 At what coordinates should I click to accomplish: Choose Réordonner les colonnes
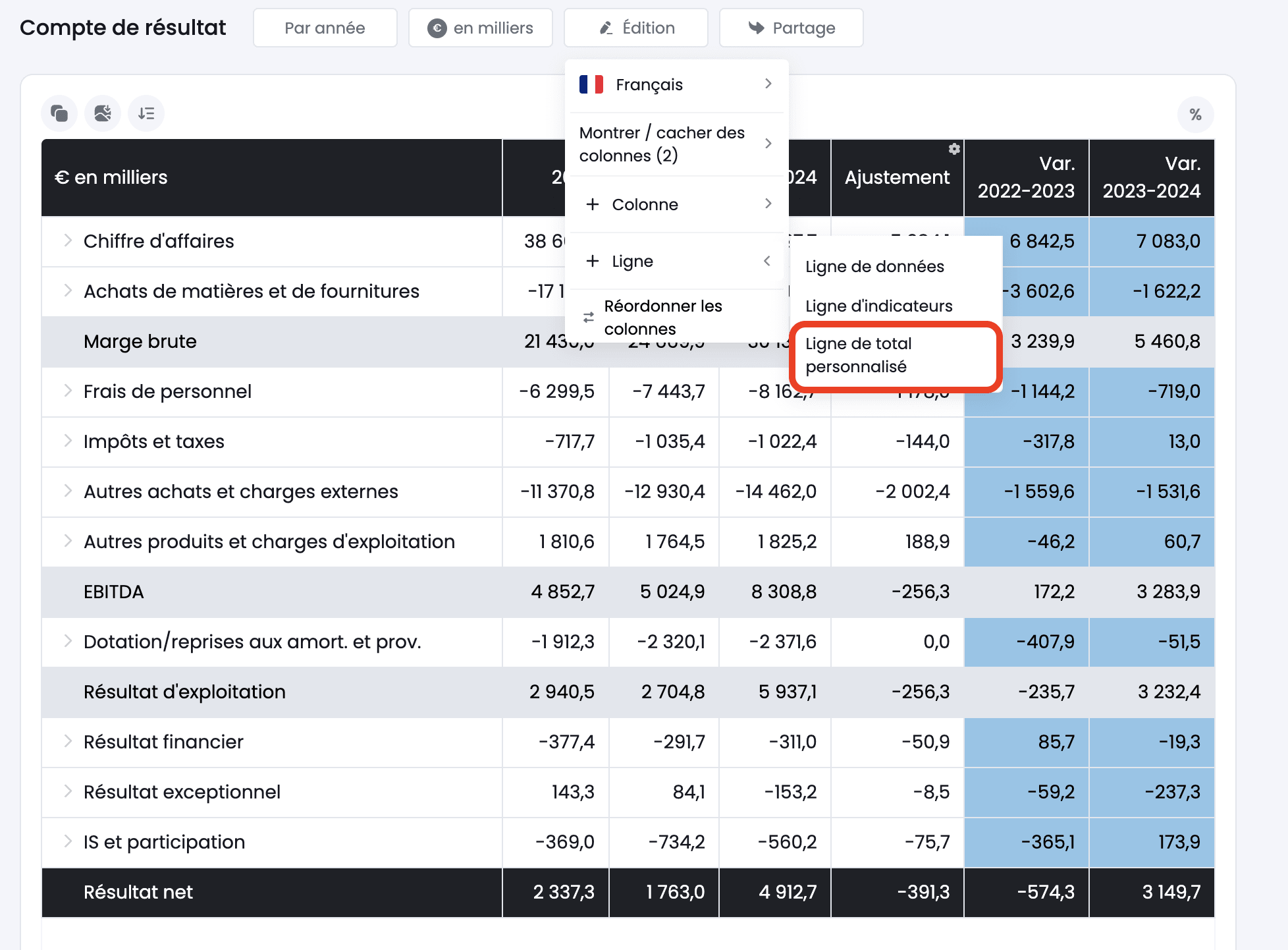point(677,318)
